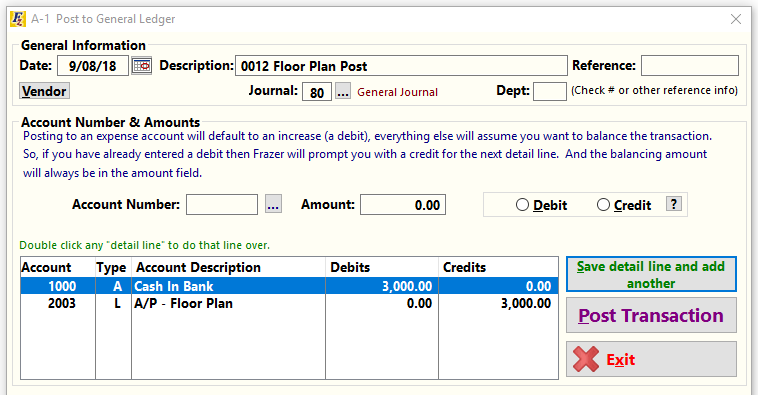The image size is (758, 395).
Task: Click the Post Transaction button
Action: tap(651, 315)
